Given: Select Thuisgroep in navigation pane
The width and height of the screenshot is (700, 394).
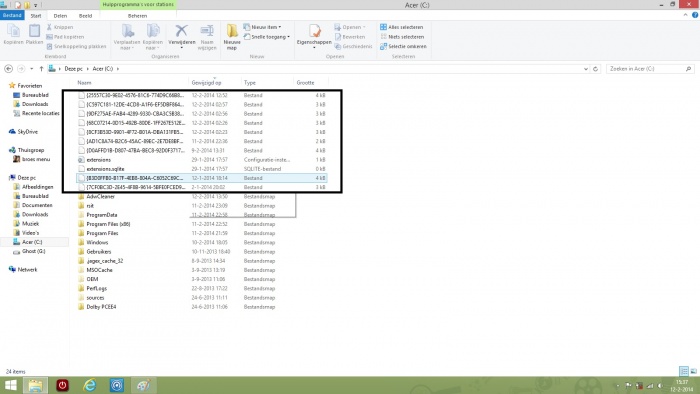Looking at the screenshot, I should (x=31, y=150).
